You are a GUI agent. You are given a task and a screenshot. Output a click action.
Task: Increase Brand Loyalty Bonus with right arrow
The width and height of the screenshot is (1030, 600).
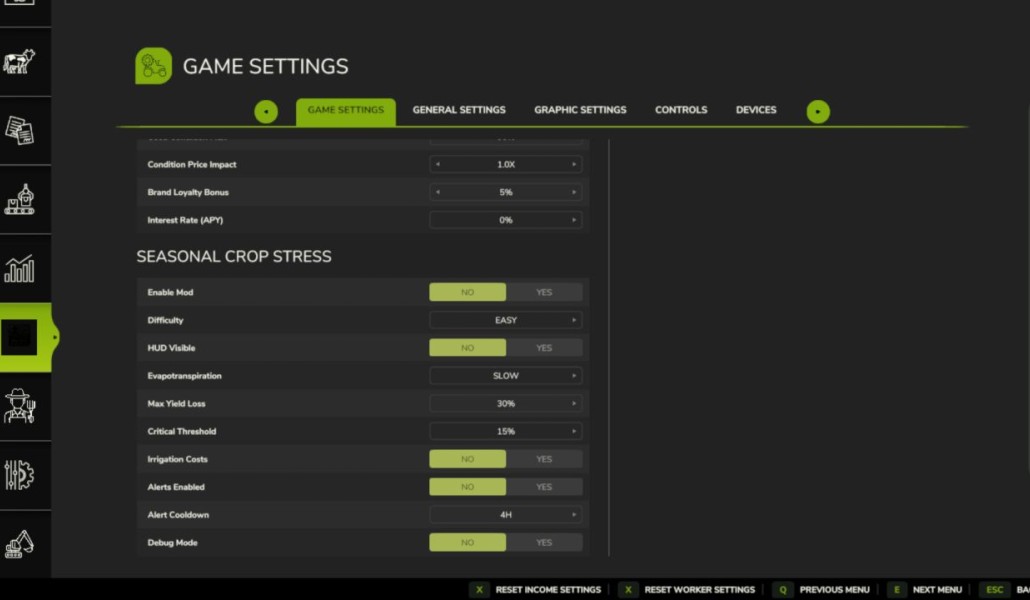click(x=573, y=192)
